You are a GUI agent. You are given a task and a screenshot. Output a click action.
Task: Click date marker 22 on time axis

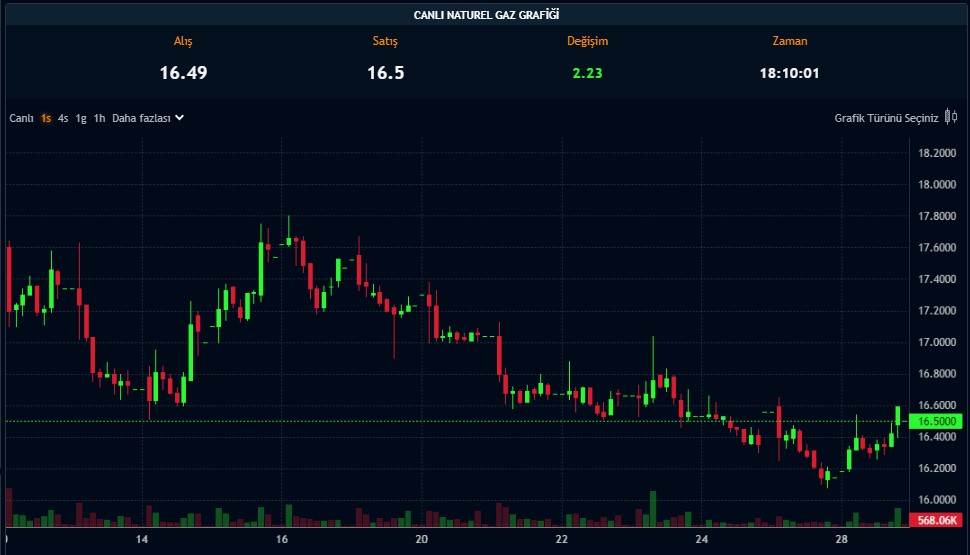point(562,540)
